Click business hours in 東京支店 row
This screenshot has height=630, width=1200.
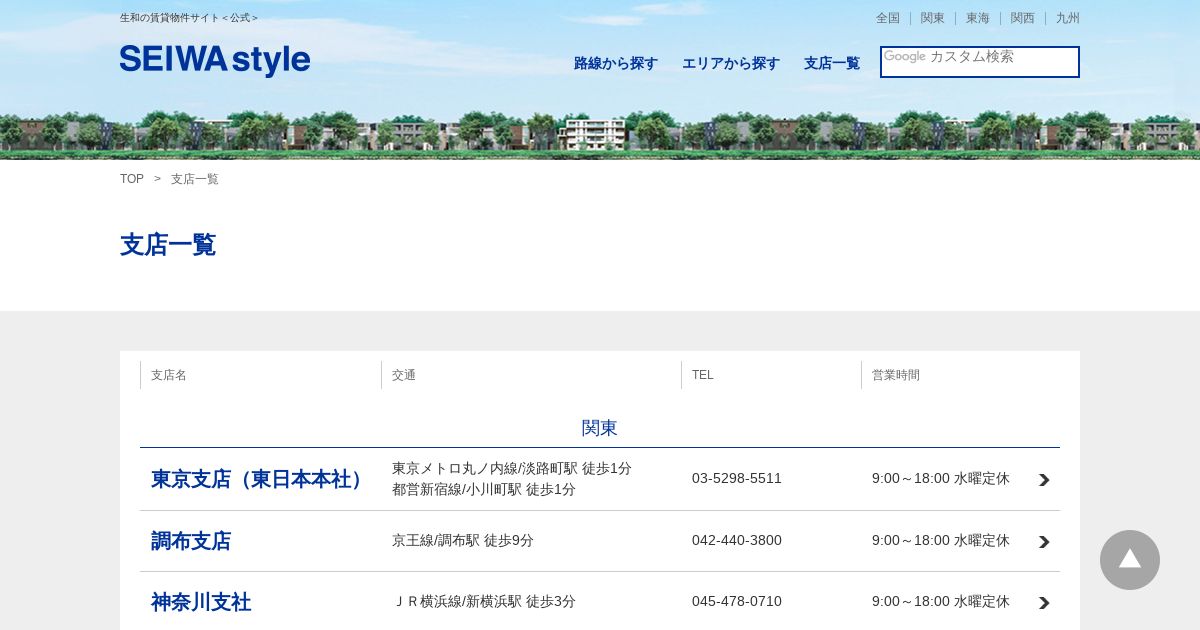click(x=941, y=478)
